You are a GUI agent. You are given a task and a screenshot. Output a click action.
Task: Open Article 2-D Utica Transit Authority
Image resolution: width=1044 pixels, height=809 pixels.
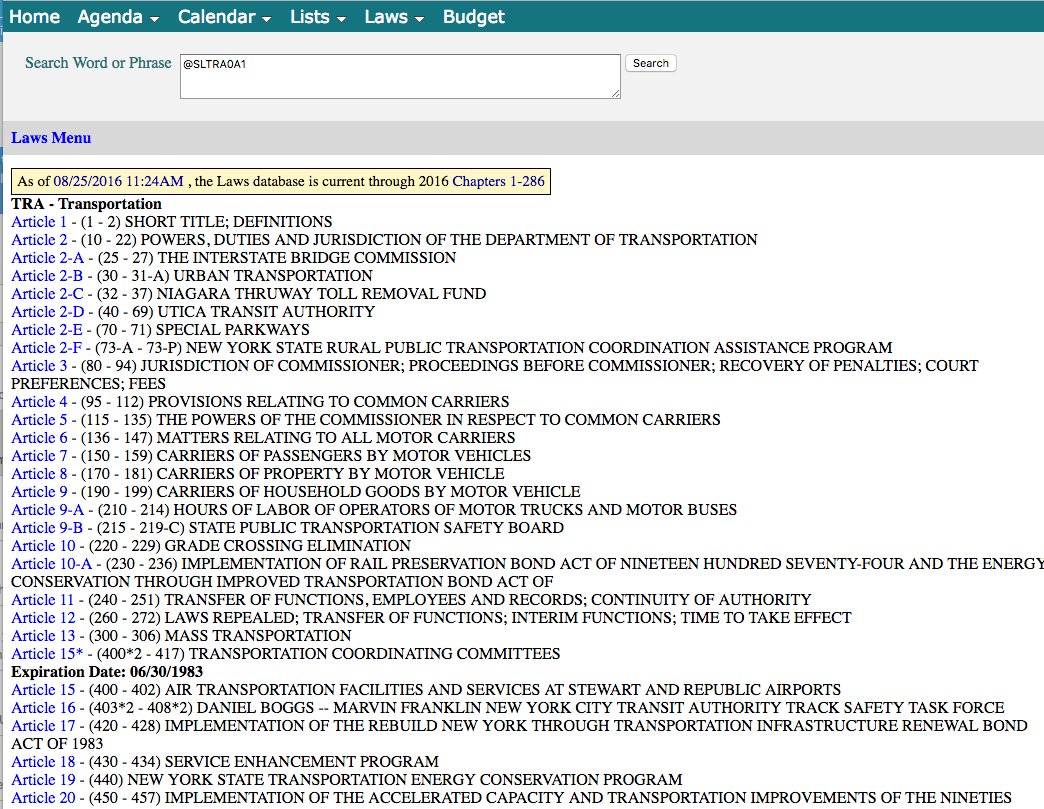pos(47,312)
